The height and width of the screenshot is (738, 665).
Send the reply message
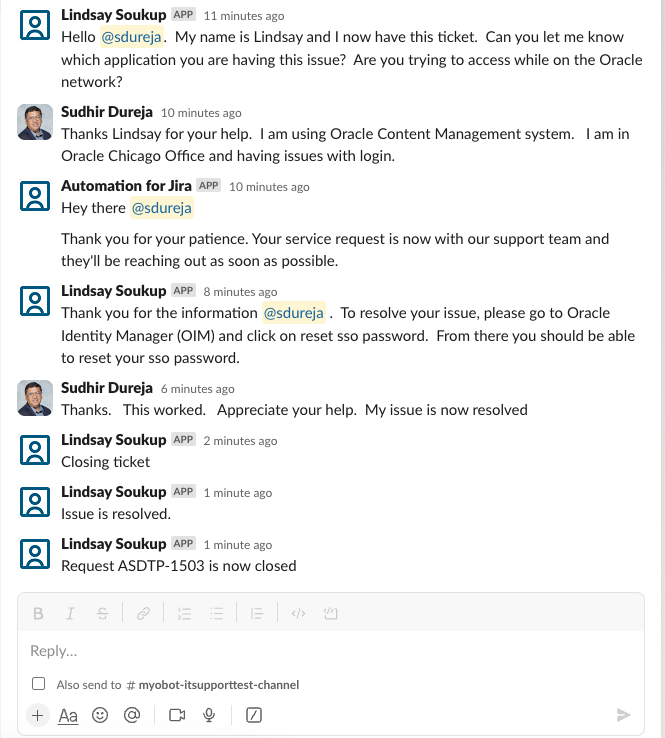(x=623, y=715)
